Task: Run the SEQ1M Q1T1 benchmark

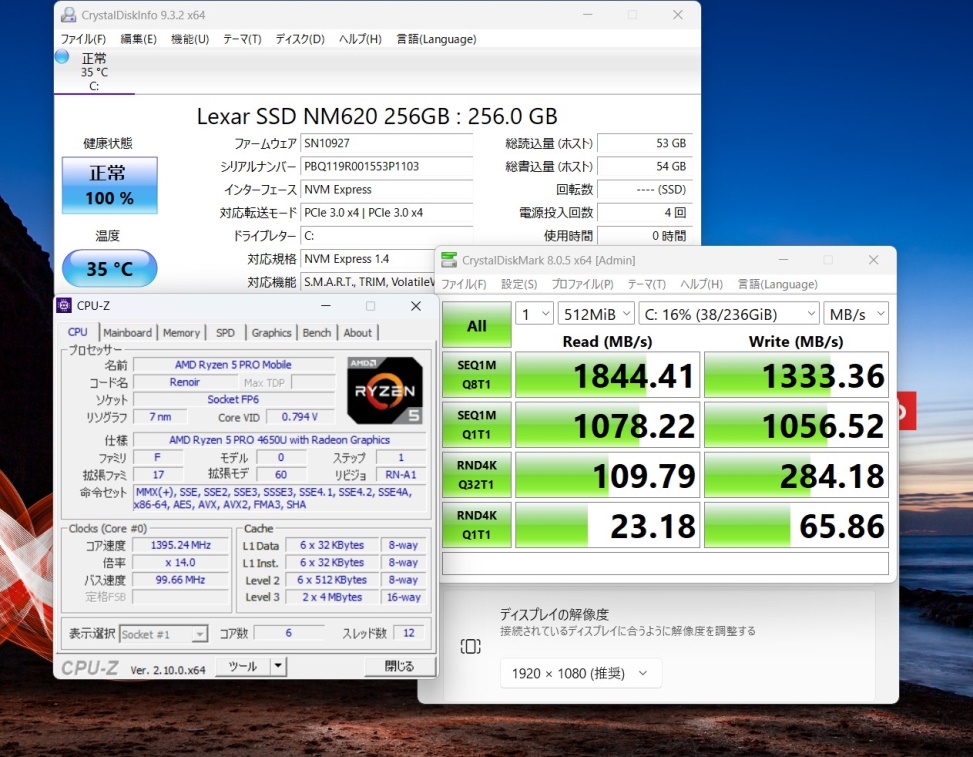Action: pyautogui.click(x=477, y=425)
